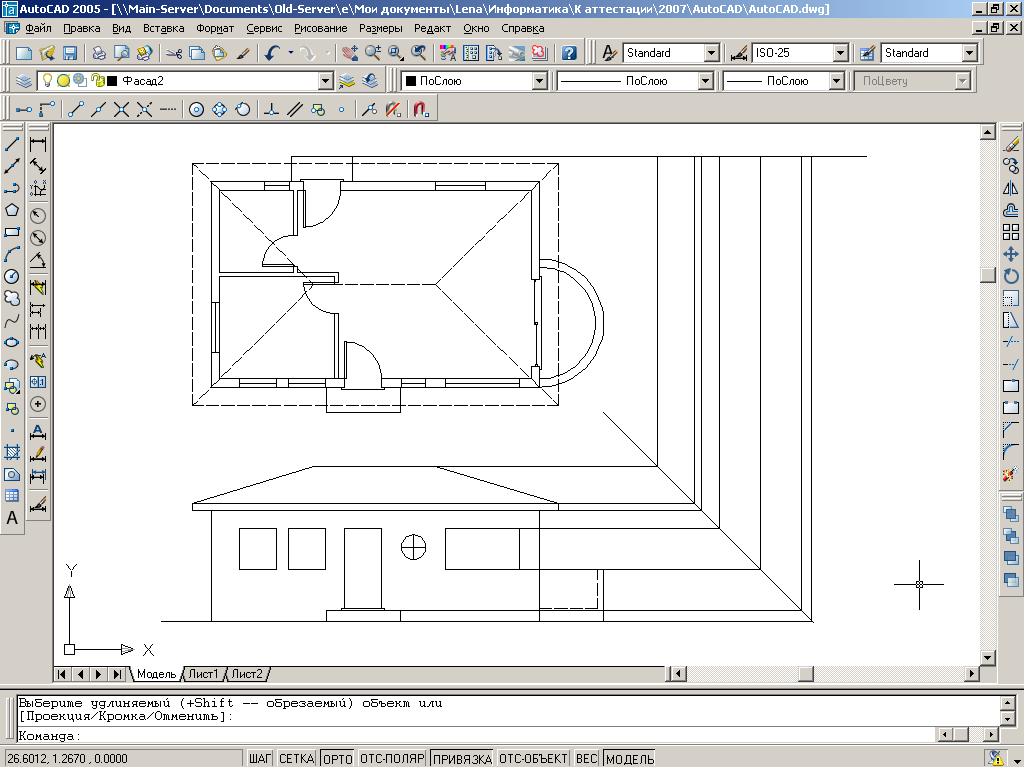
Task: Jump to the first layout tab arrow
Action: (62, 674)
